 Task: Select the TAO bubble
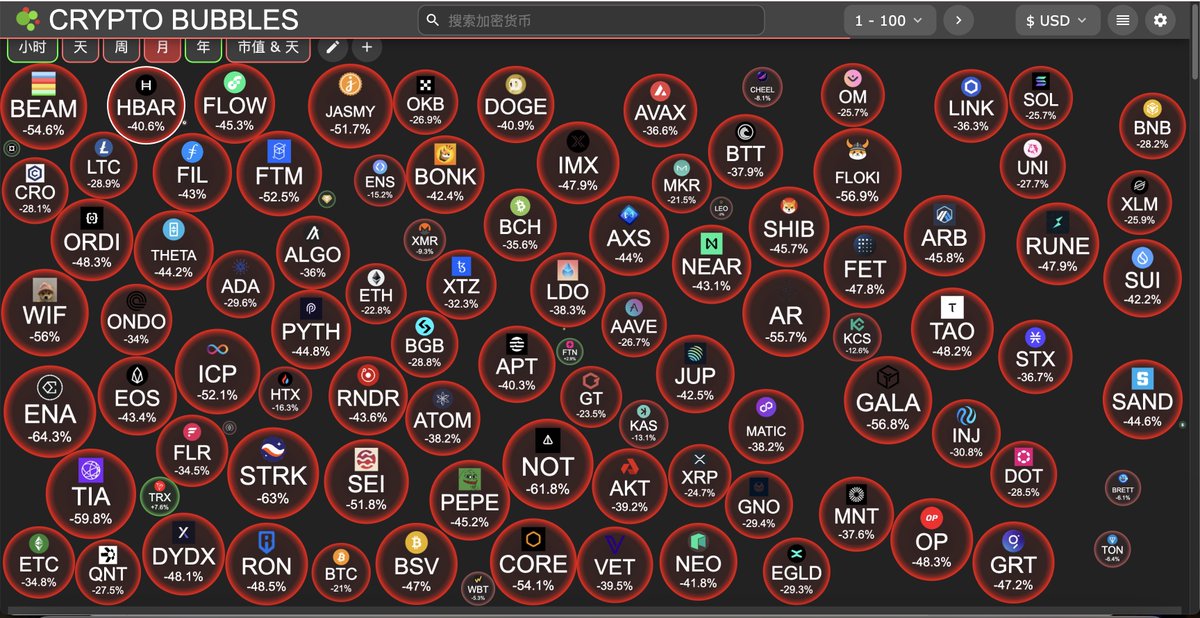951,329
